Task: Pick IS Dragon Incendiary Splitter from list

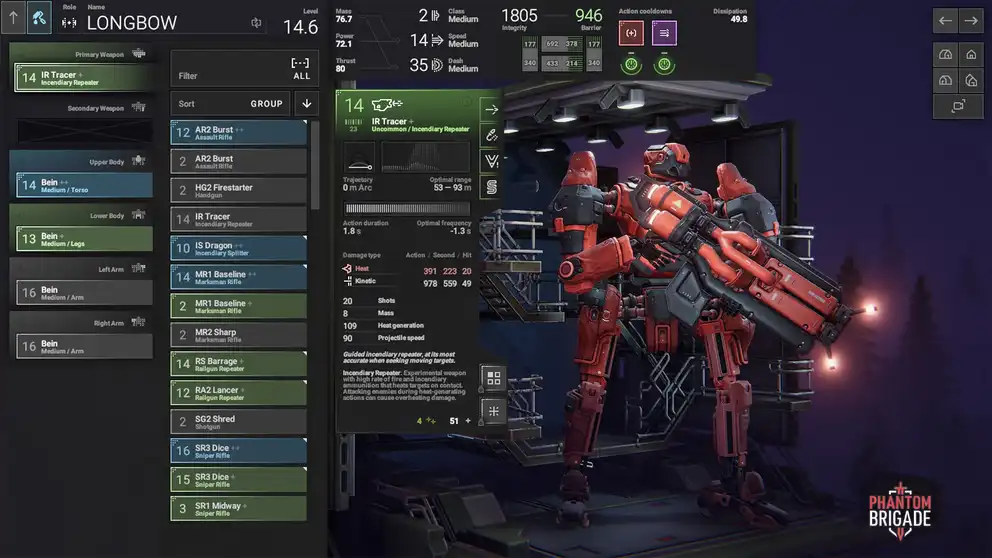Action: [x=238, y=248]
